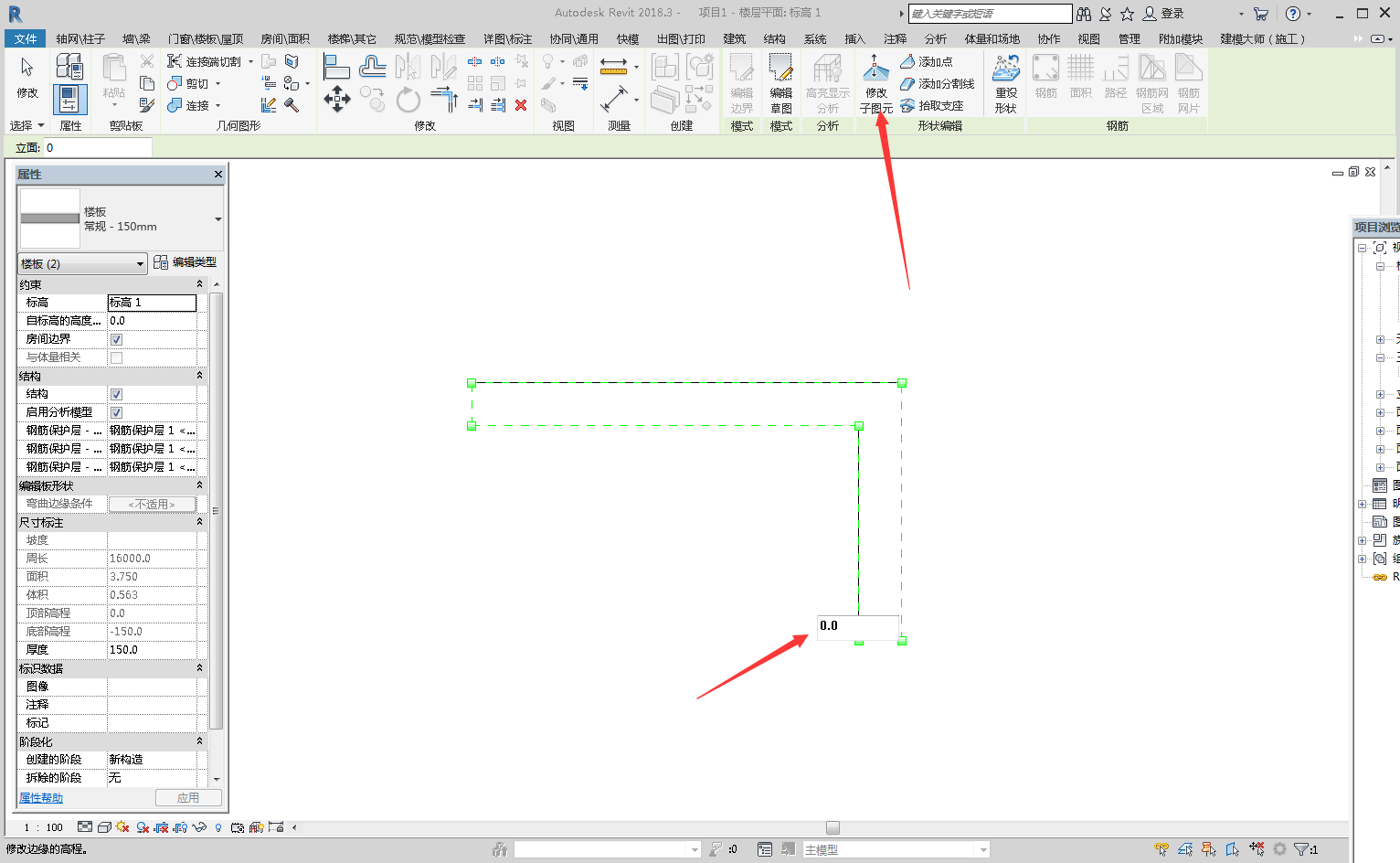Screen dimensions: 1400x863
Task: Click the keyword search field in the title bar
Action: coord(990,14)
